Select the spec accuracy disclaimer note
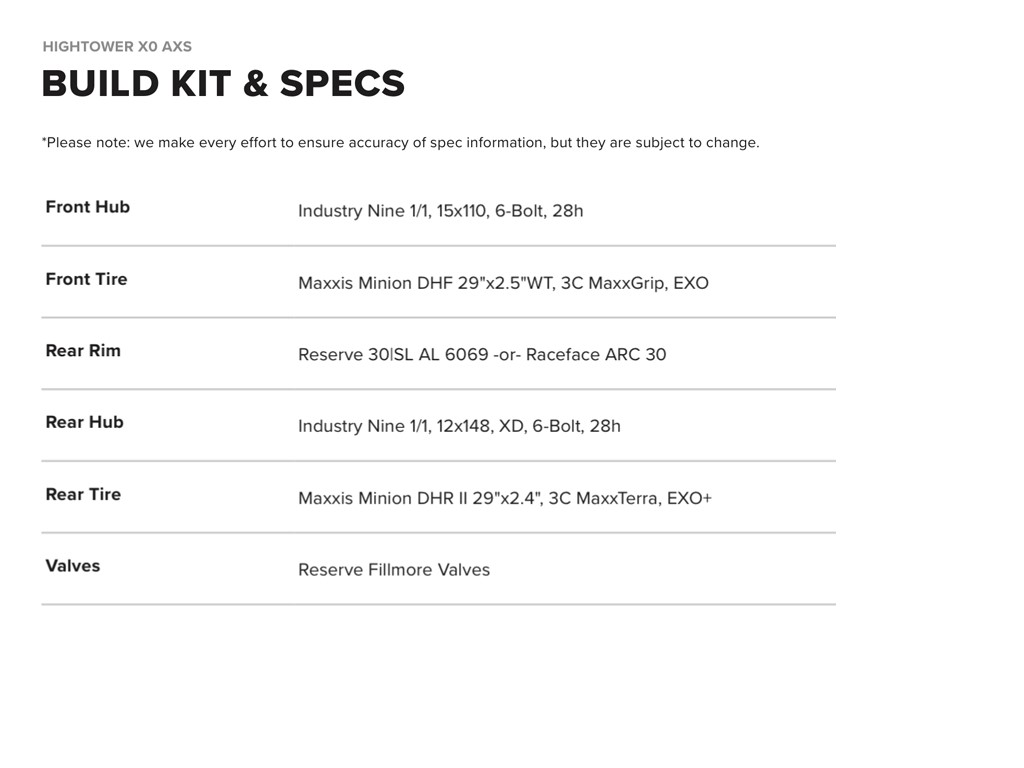 (400, 143)
